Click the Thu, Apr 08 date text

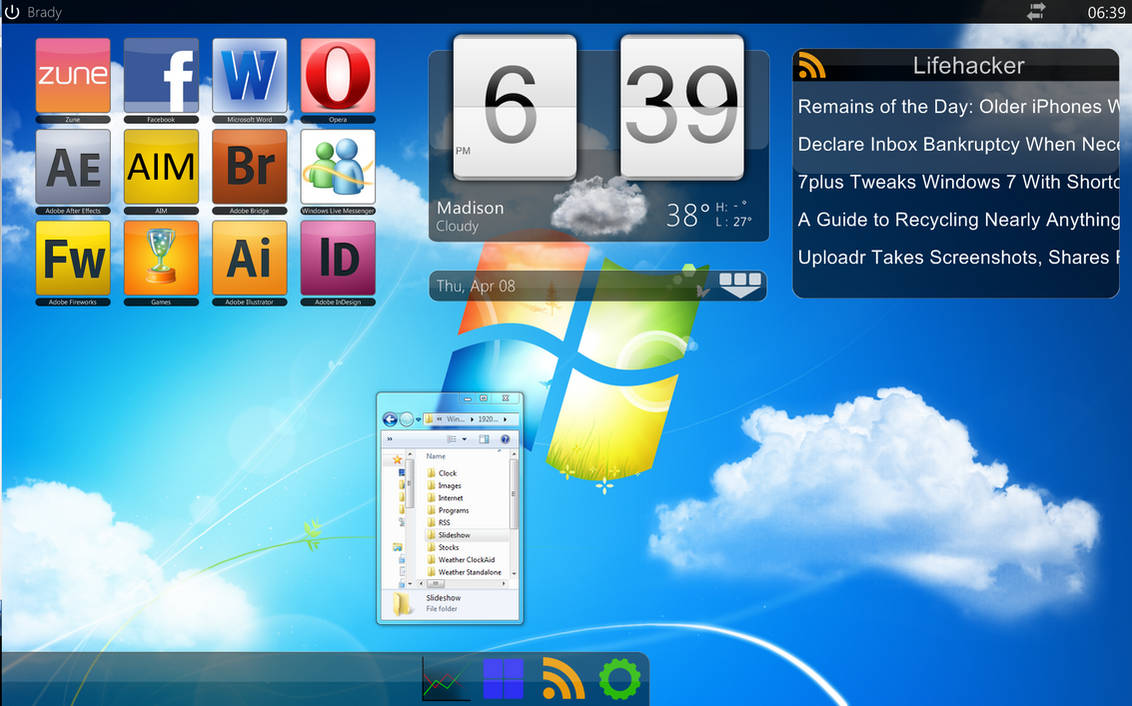[x=476, y=286]
